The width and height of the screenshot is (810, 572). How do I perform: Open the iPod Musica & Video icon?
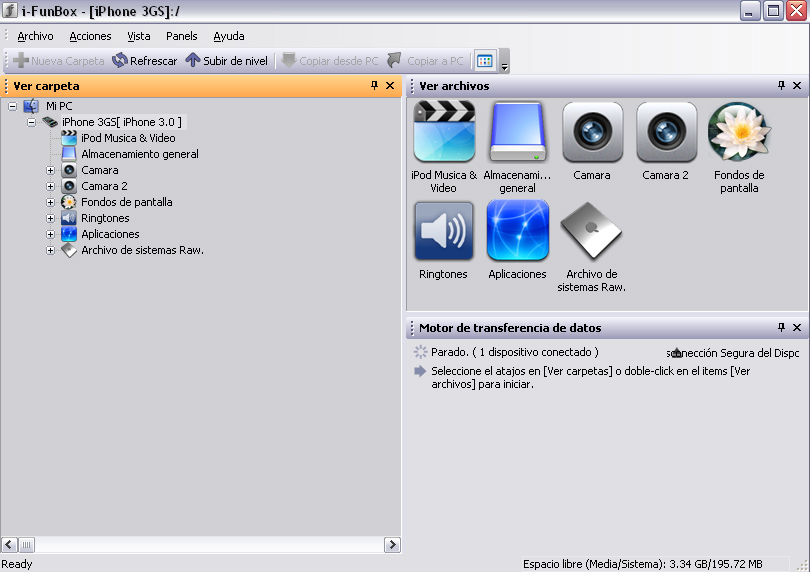pos(444,132)
